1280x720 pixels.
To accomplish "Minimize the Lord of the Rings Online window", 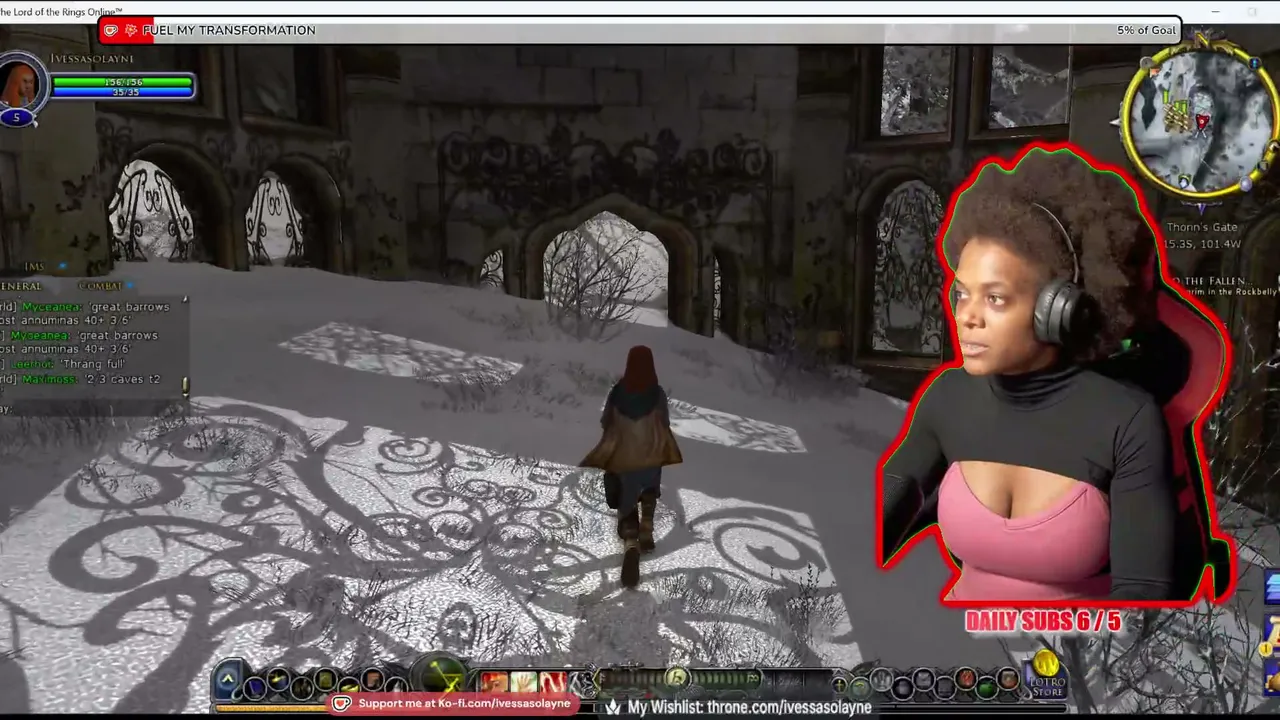I will point(1216,11).
